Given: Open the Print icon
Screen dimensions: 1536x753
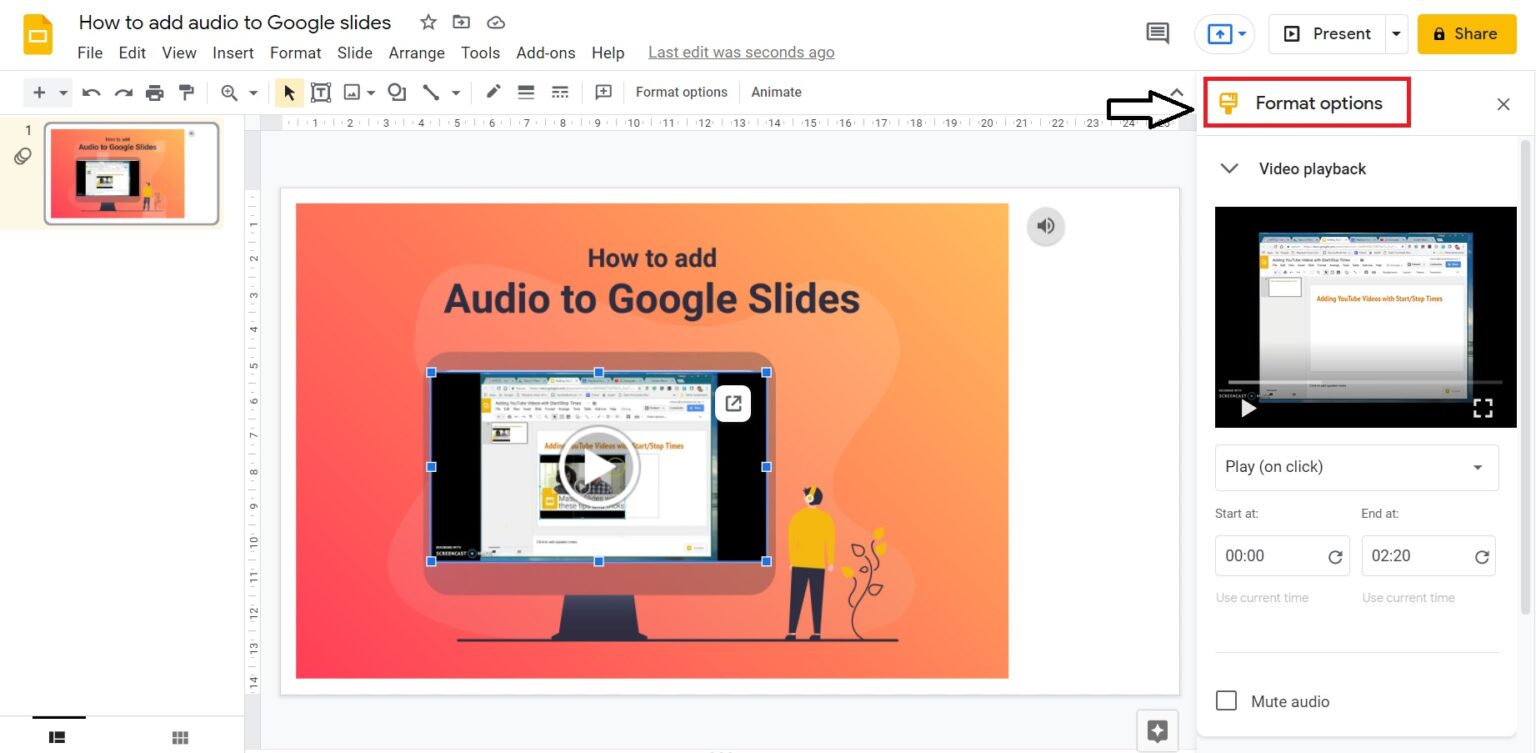Looking at the screenshot, I should coord(155,92).
